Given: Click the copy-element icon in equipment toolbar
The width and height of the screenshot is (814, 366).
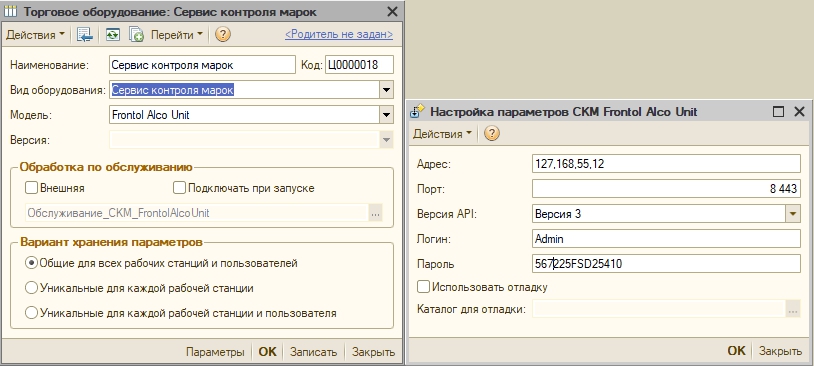Looking at the screenshot, I should (x=136, y=35).
